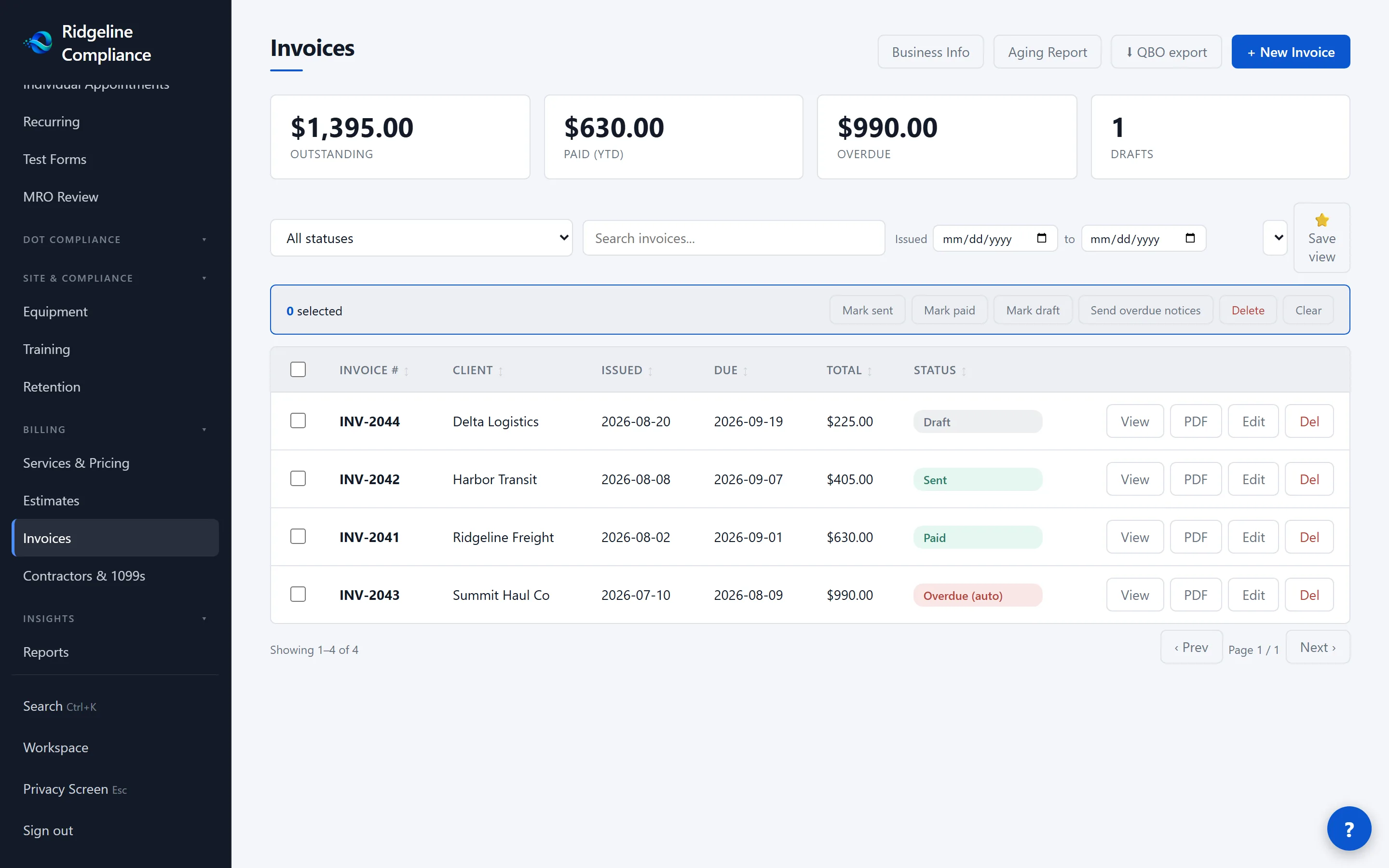Sort by Total column arrows
This screenshot has width=1389, height=868.
pos(870,371)
